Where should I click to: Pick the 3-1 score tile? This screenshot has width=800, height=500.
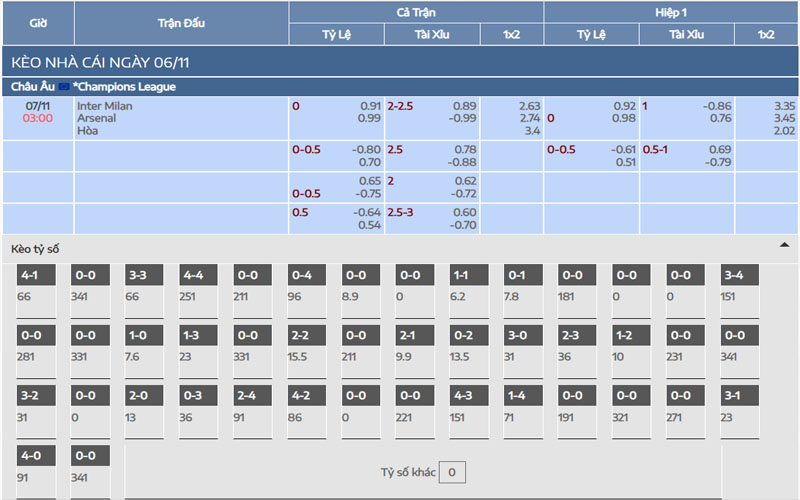click(x=733, y=396)
